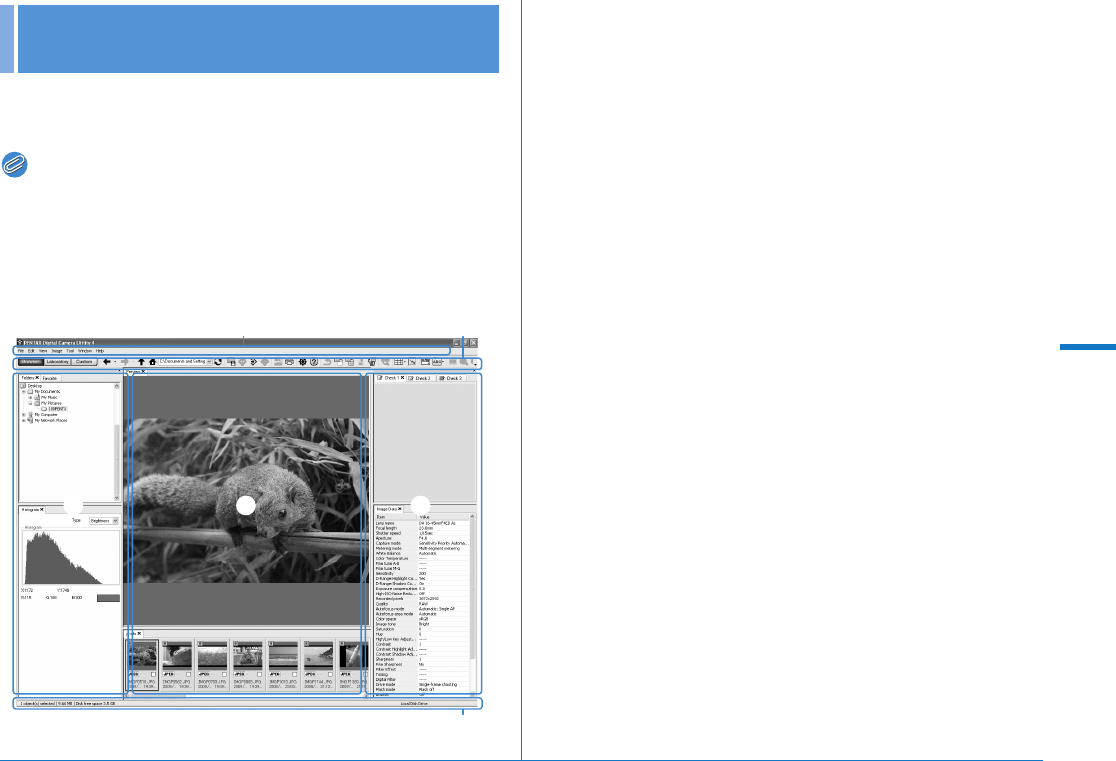Open the back history dropdown arrow
Screen dimensions: 1116x761
tap(115, 362)
